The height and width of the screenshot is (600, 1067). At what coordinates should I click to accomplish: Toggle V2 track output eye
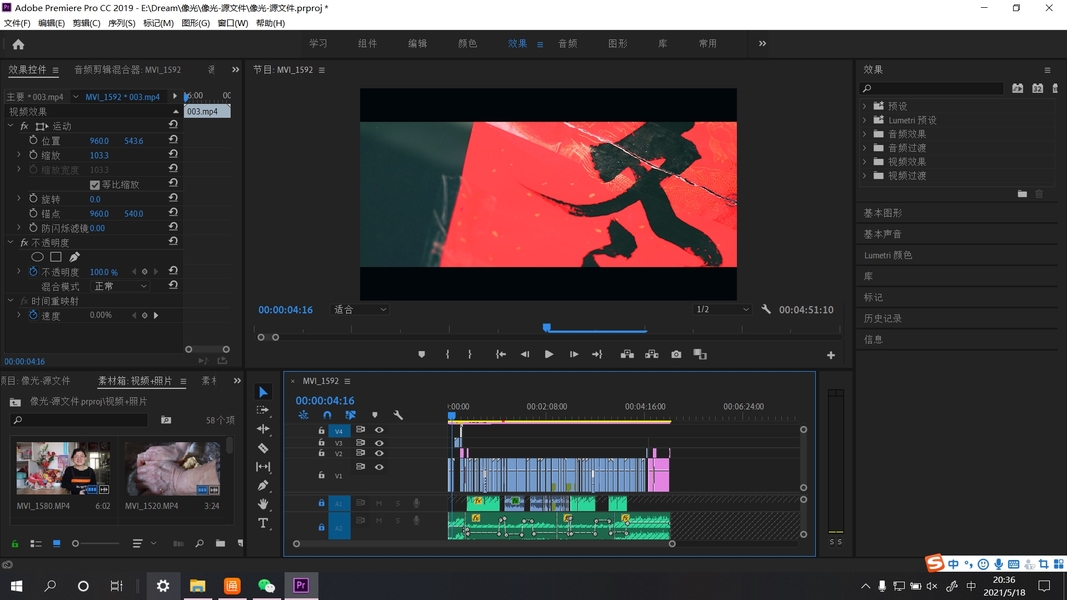tap(379, 453)
